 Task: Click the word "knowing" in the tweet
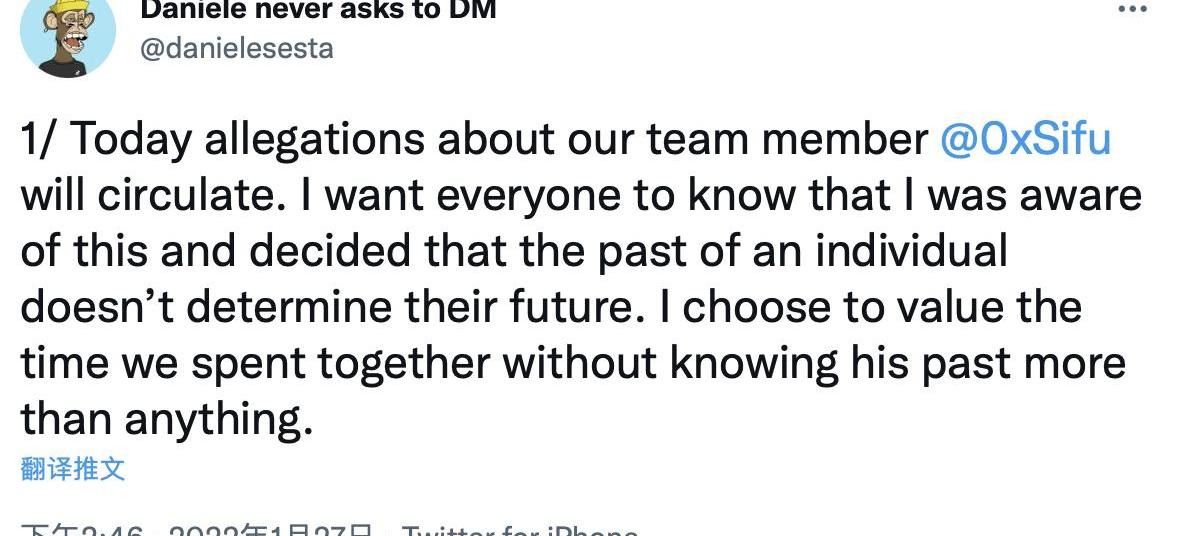pos(755,363)
